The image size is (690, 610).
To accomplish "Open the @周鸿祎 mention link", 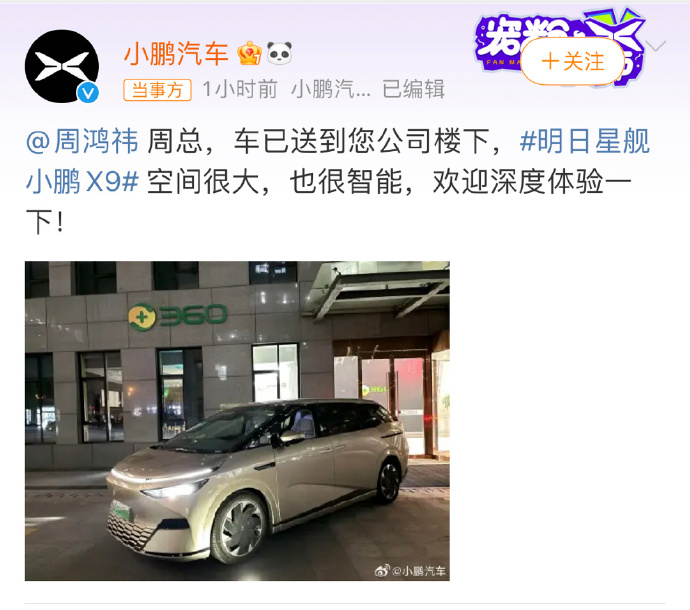I will 82,141.
